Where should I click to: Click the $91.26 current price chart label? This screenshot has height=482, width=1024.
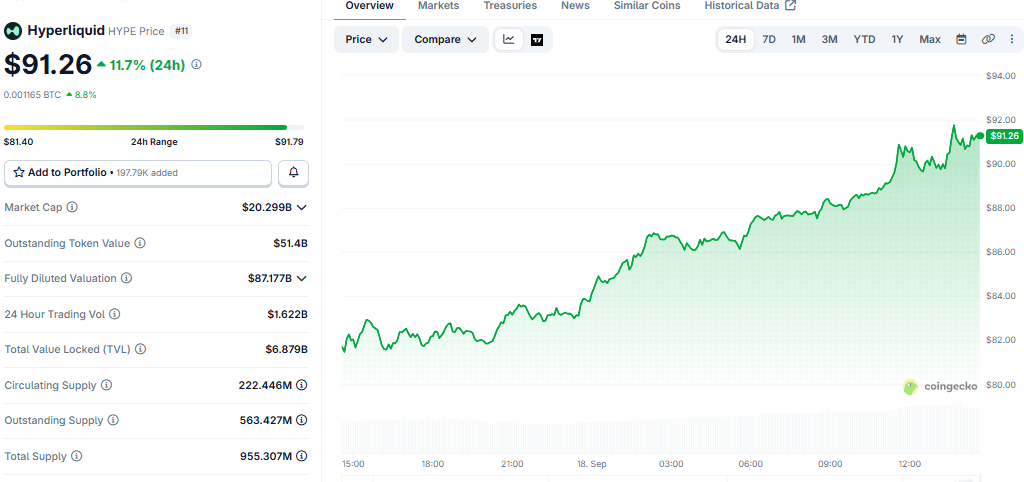[1004, 136]
